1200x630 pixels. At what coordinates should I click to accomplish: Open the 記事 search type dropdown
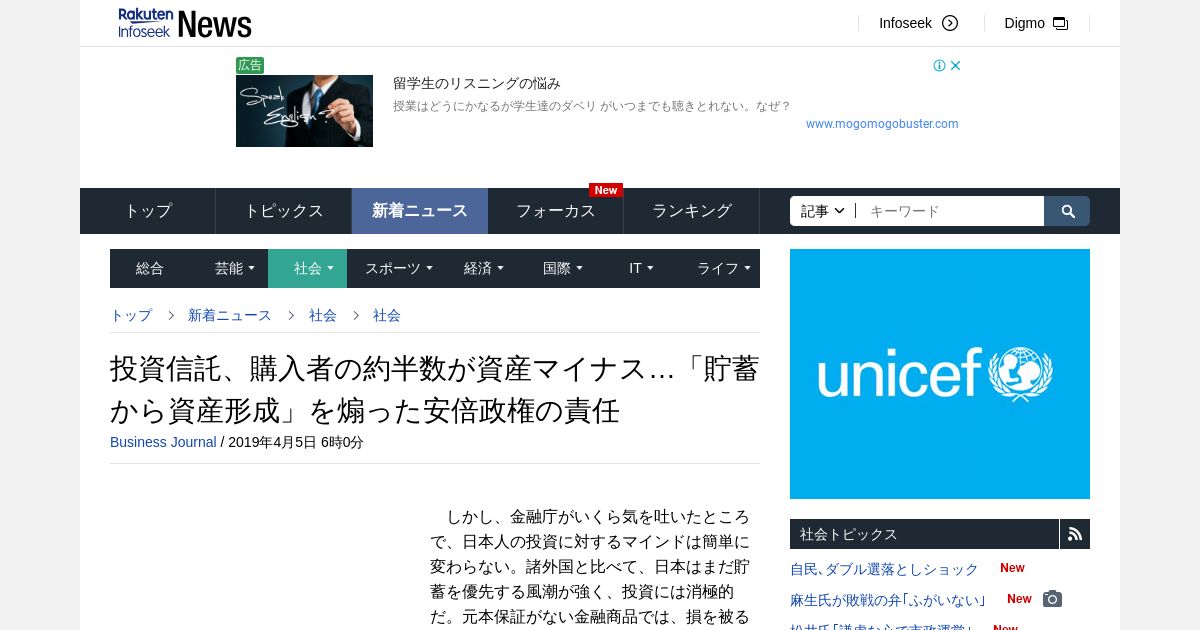tap(823, 211)
